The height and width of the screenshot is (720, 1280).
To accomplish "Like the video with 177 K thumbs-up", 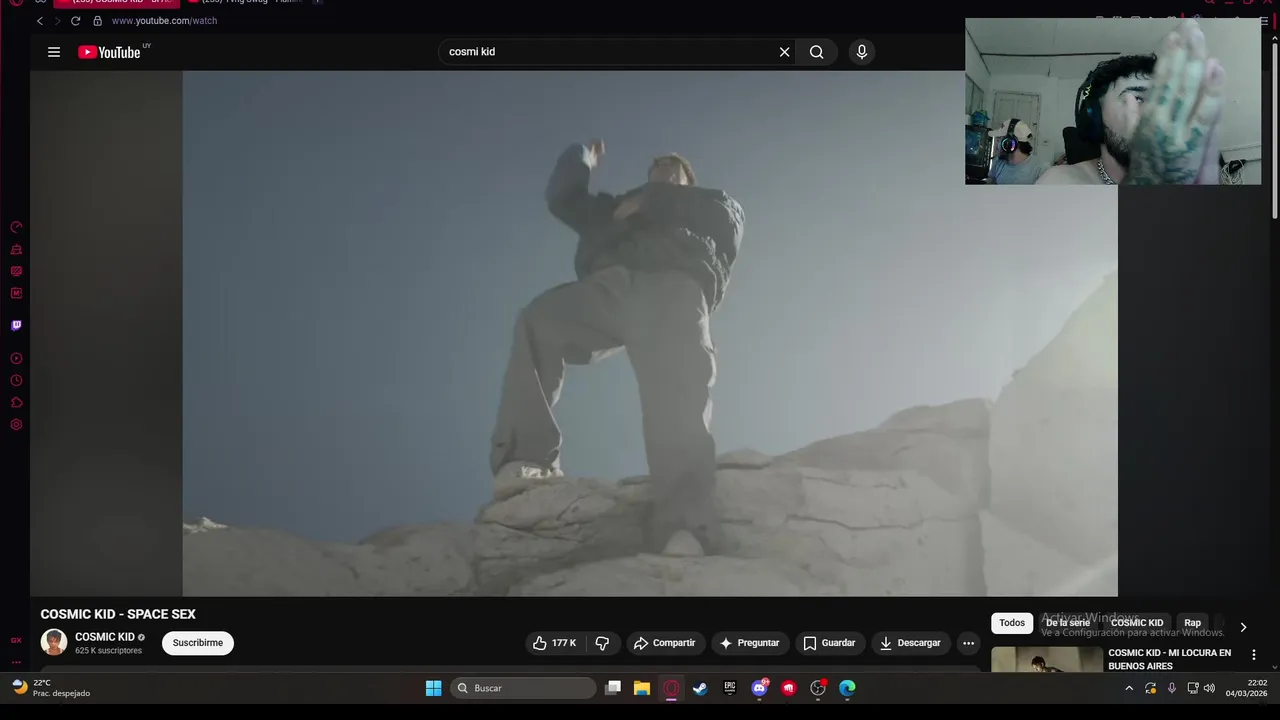I will pyautogui.click(x=555, y=643).
